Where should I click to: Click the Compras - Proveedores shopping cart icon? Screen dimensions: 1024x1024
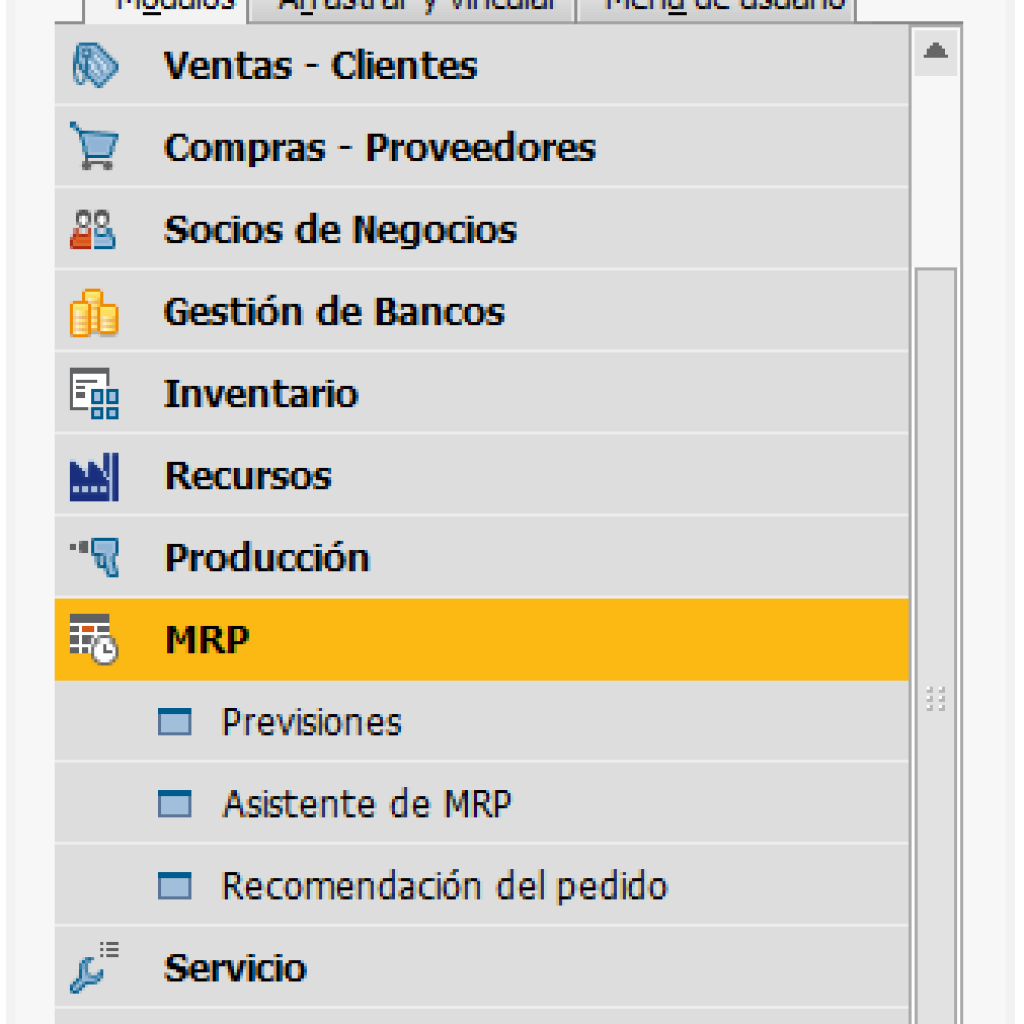(x=95, y=146)
